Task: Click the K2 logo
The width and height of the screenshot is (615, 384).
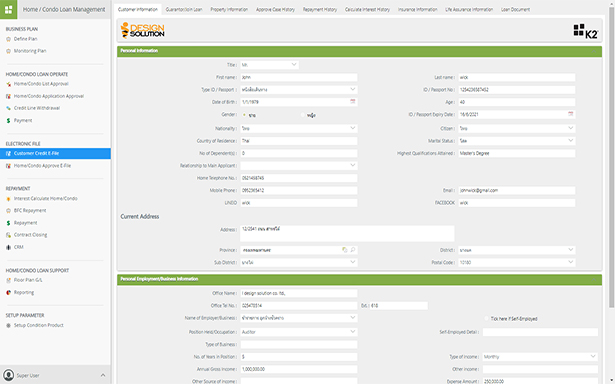Action: coord(586,31)
